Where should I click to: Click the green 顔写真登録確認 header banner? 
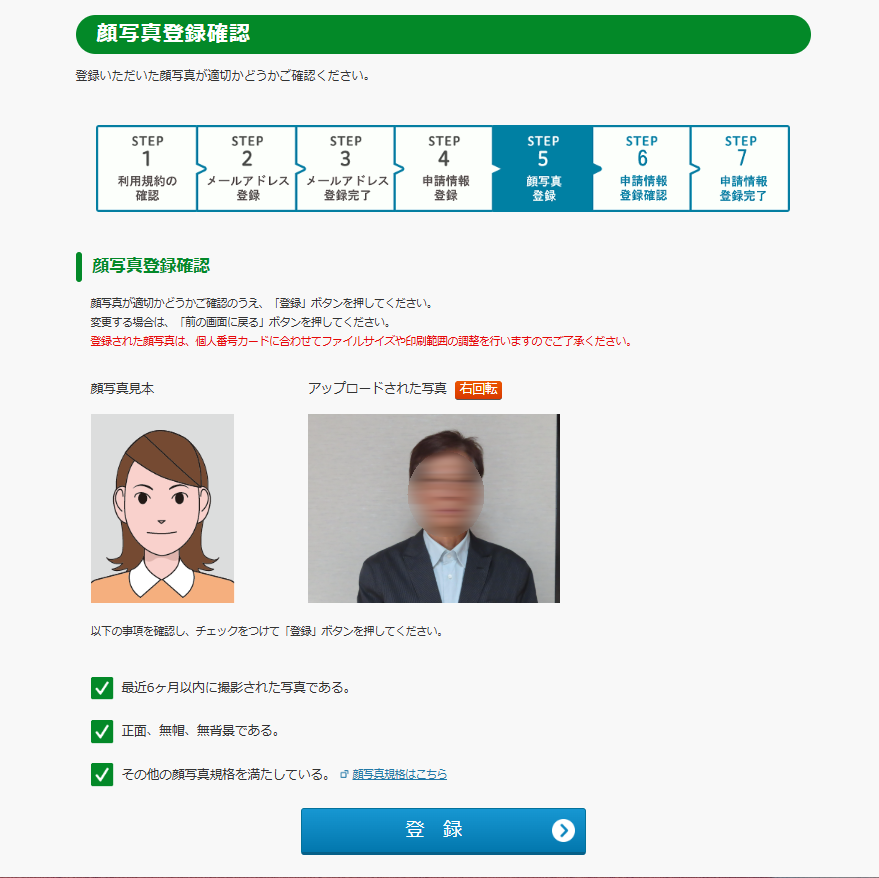(443, 34)
